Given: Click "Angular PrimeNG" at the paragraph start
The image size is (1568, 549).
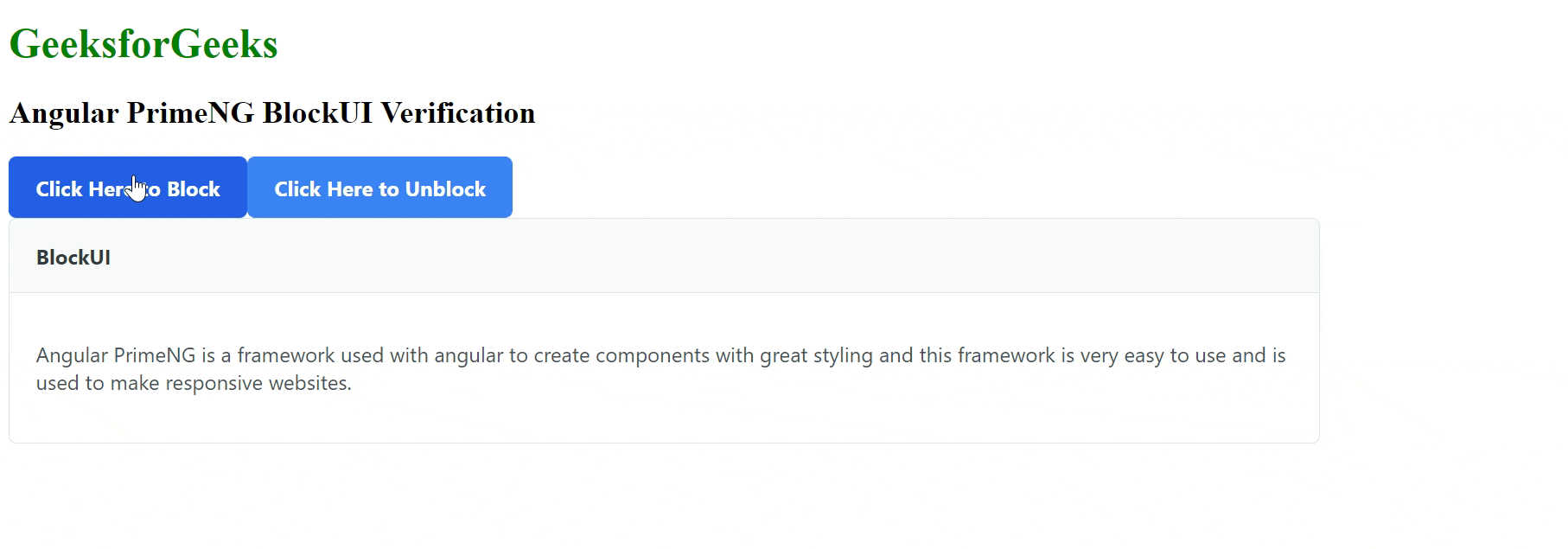Looking at the screenshot, I should tap(116, 355).
